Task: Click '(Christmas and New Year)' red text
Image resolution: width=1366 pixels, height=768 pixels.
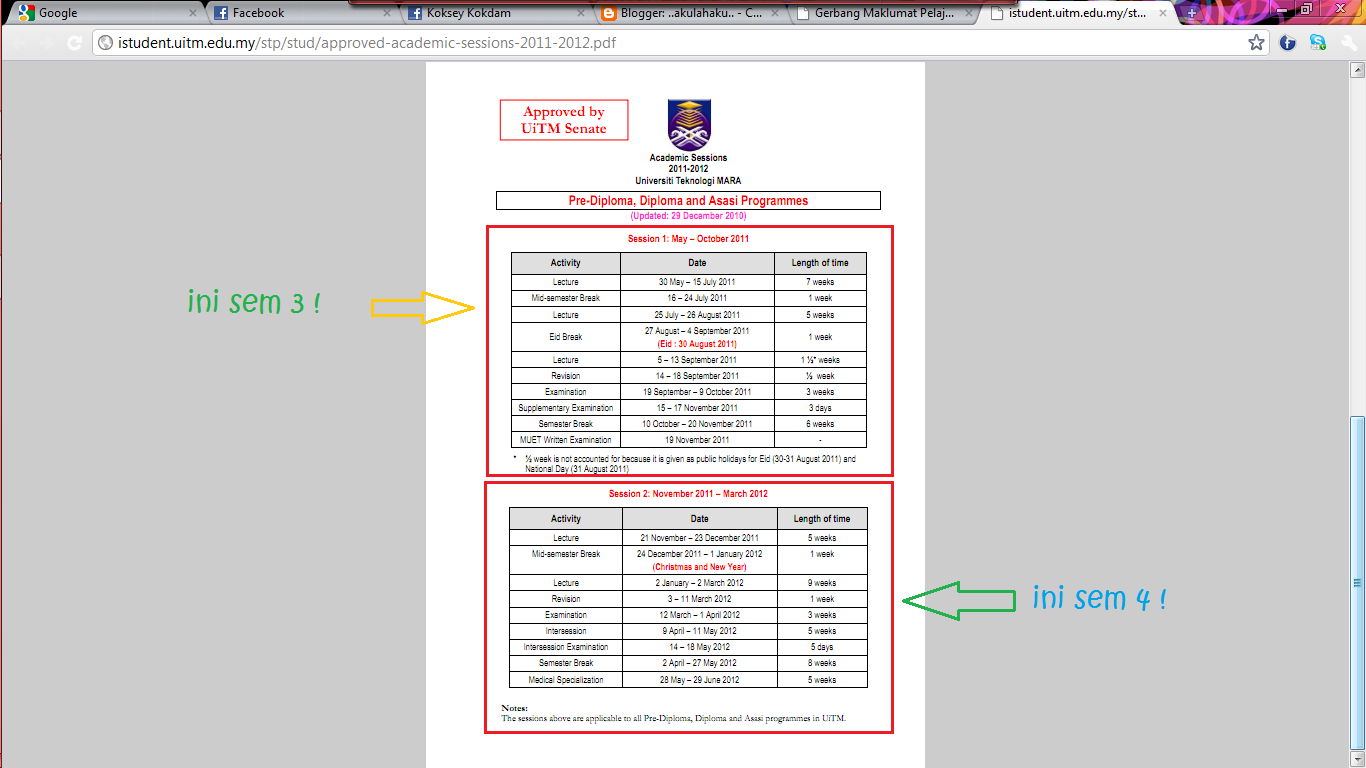Action: click(x=699, y=567)
